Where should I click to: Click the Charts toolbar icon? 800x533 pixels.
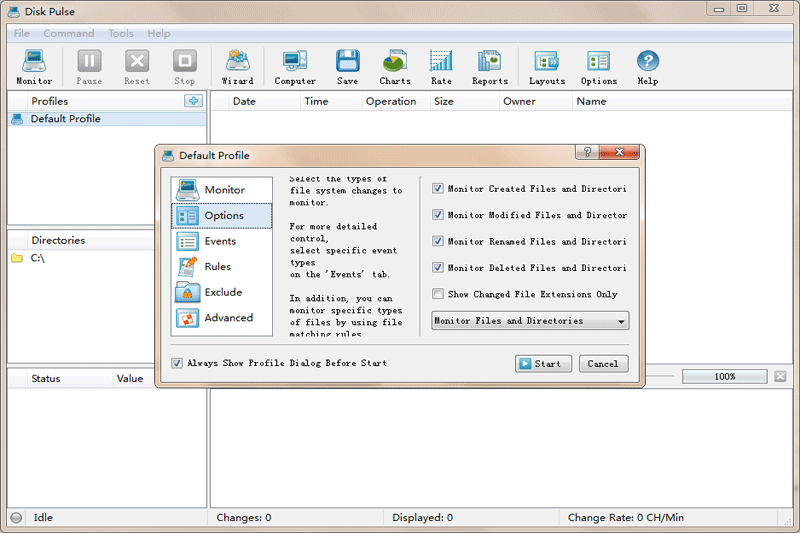[x=395, y=67]
